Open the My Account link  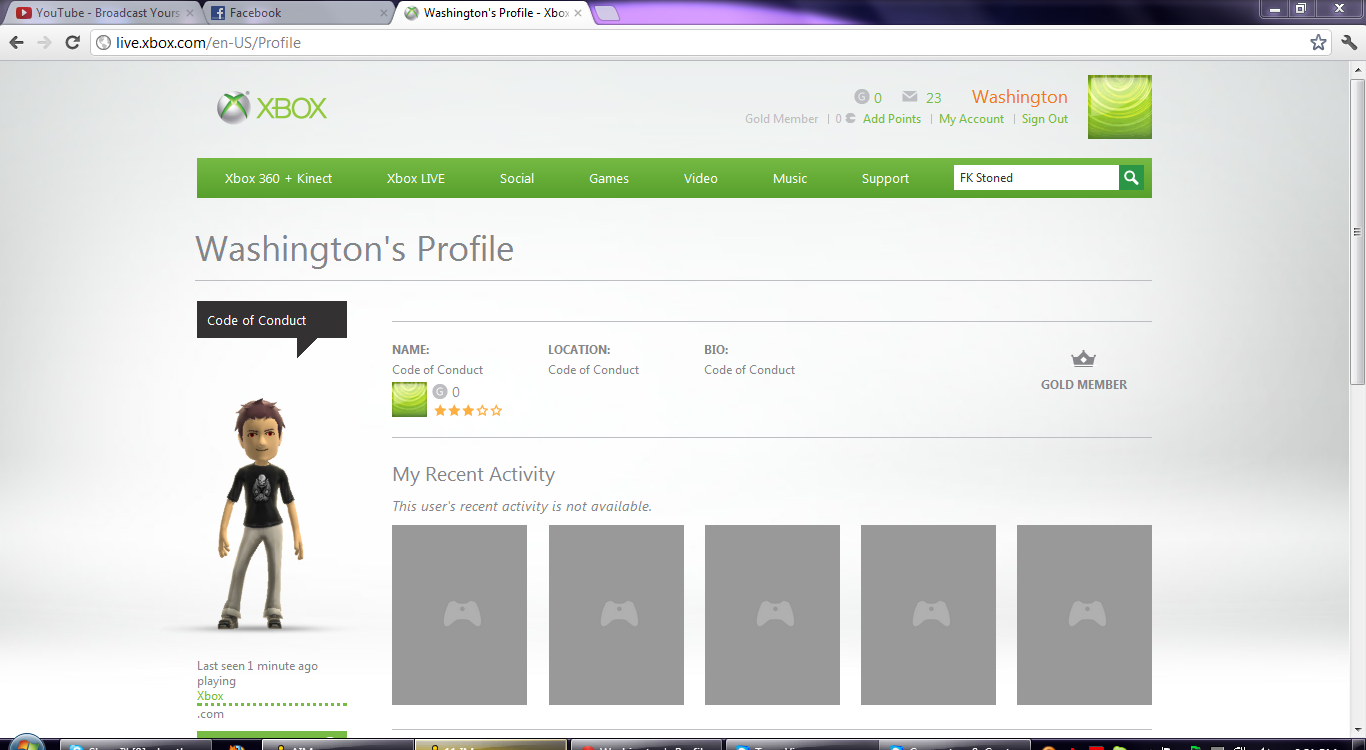coord(971,118)
